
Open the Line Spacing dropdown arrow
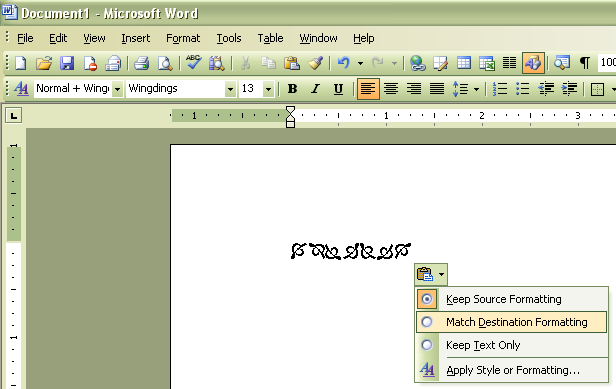(x=477, y=89)
